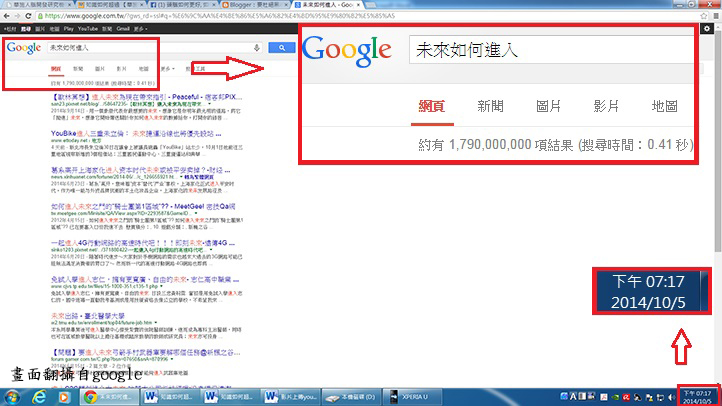722x406 pixels.
Task: Open the Windows Start button
Action: coord(12,397)
